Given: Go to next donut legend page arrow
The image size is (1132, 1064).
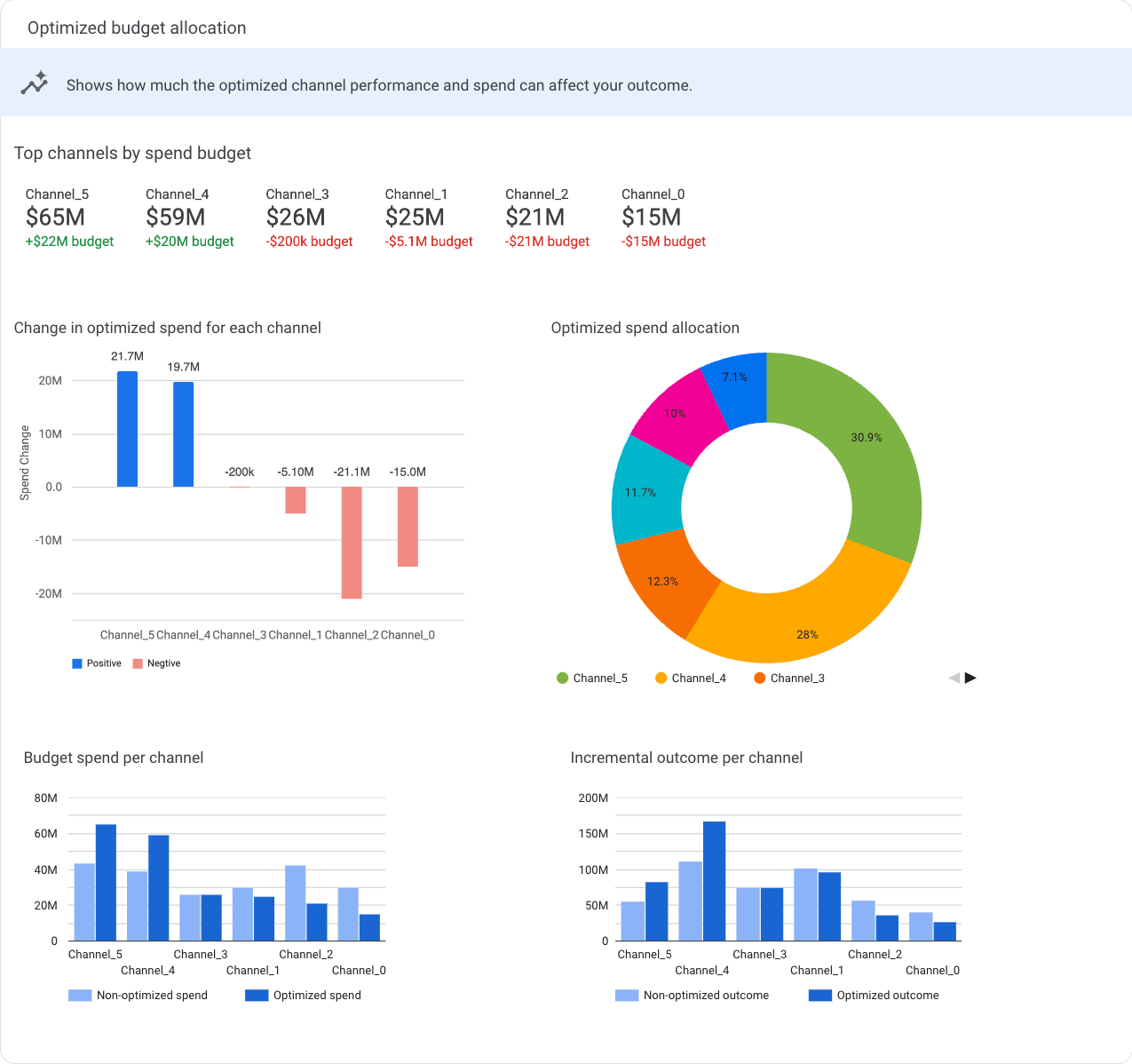Looking at the screenshot, I should 970,678.
